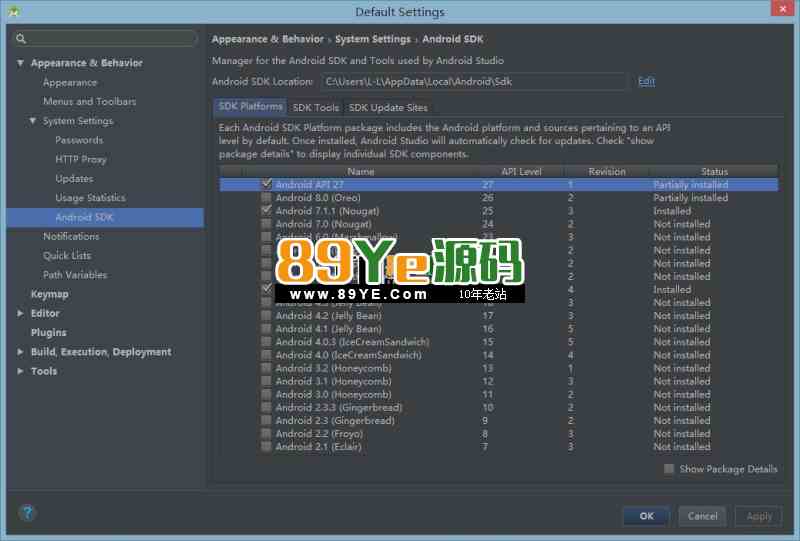Toggle the Android API 27 checkbox
Image resolution: width=800 pixels, height=541 pixels.
(x=266, y=185)
